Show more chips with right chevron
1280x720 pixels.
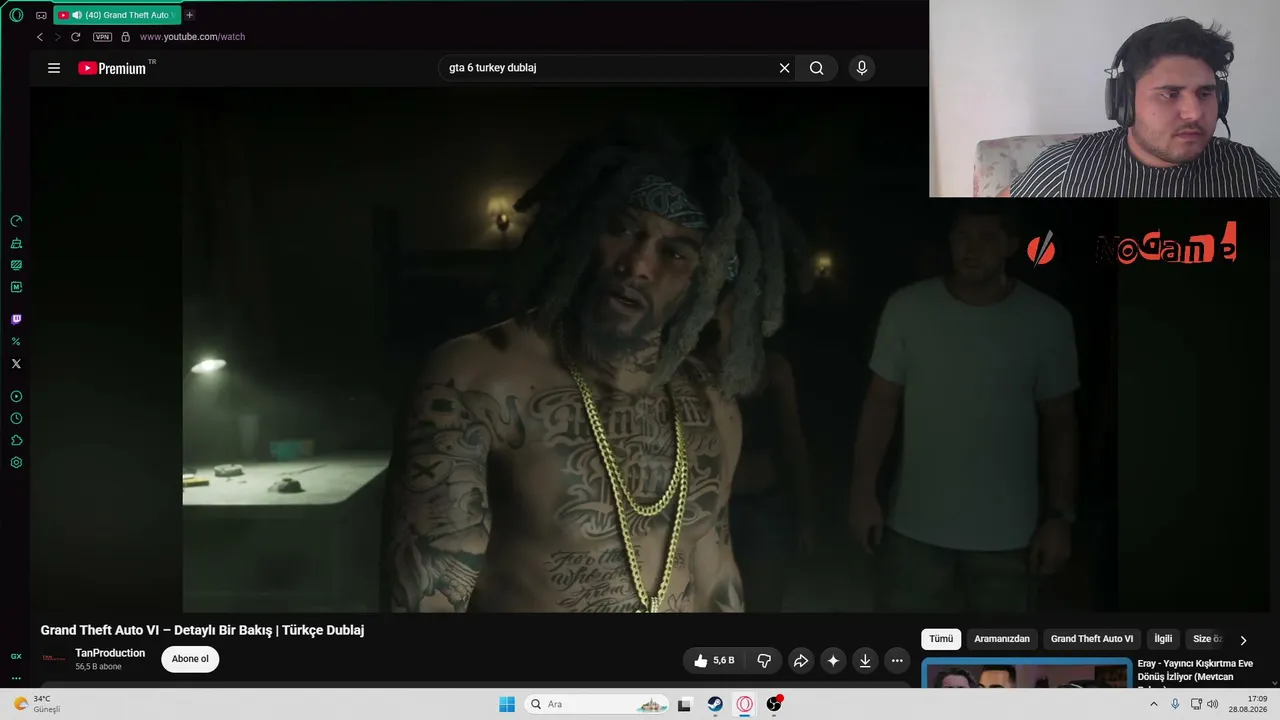[x=1243, y=640]
